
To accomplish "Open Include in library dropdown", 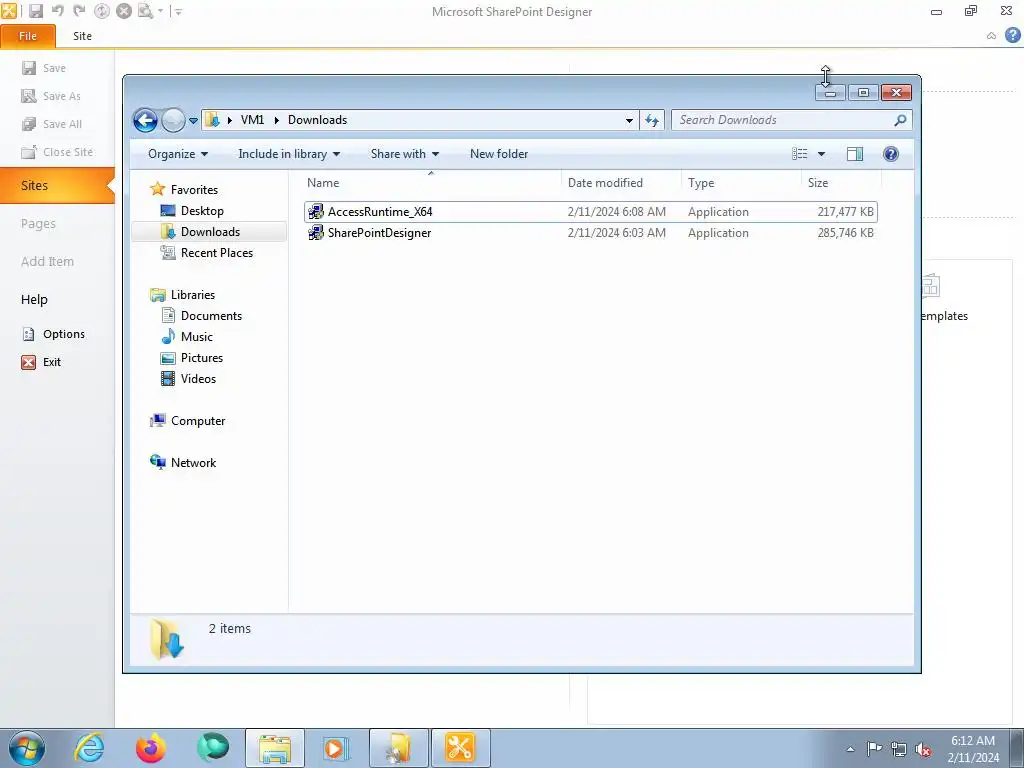I will pos(289,154).
